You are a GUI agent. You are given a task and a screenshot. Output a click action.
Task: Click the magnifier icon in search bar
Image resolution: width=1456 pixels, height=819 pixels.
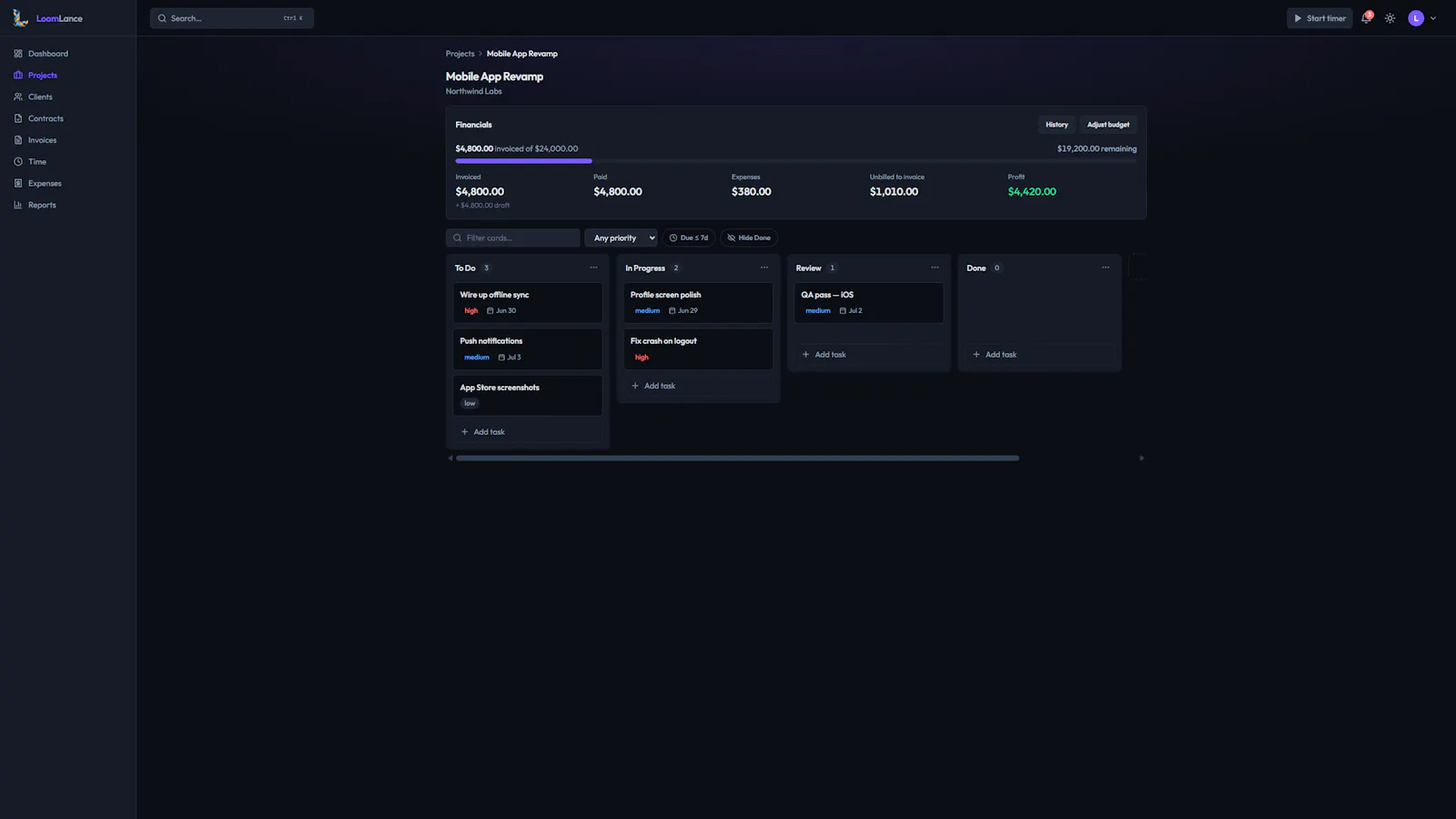[162, 18]
